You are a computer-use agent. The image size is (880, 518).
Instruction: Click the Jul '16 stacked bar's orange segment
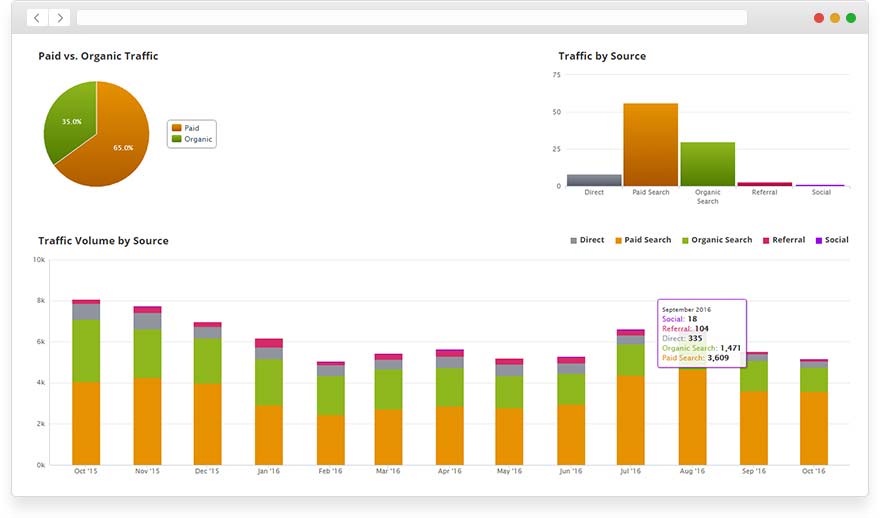tap(630, 420)
